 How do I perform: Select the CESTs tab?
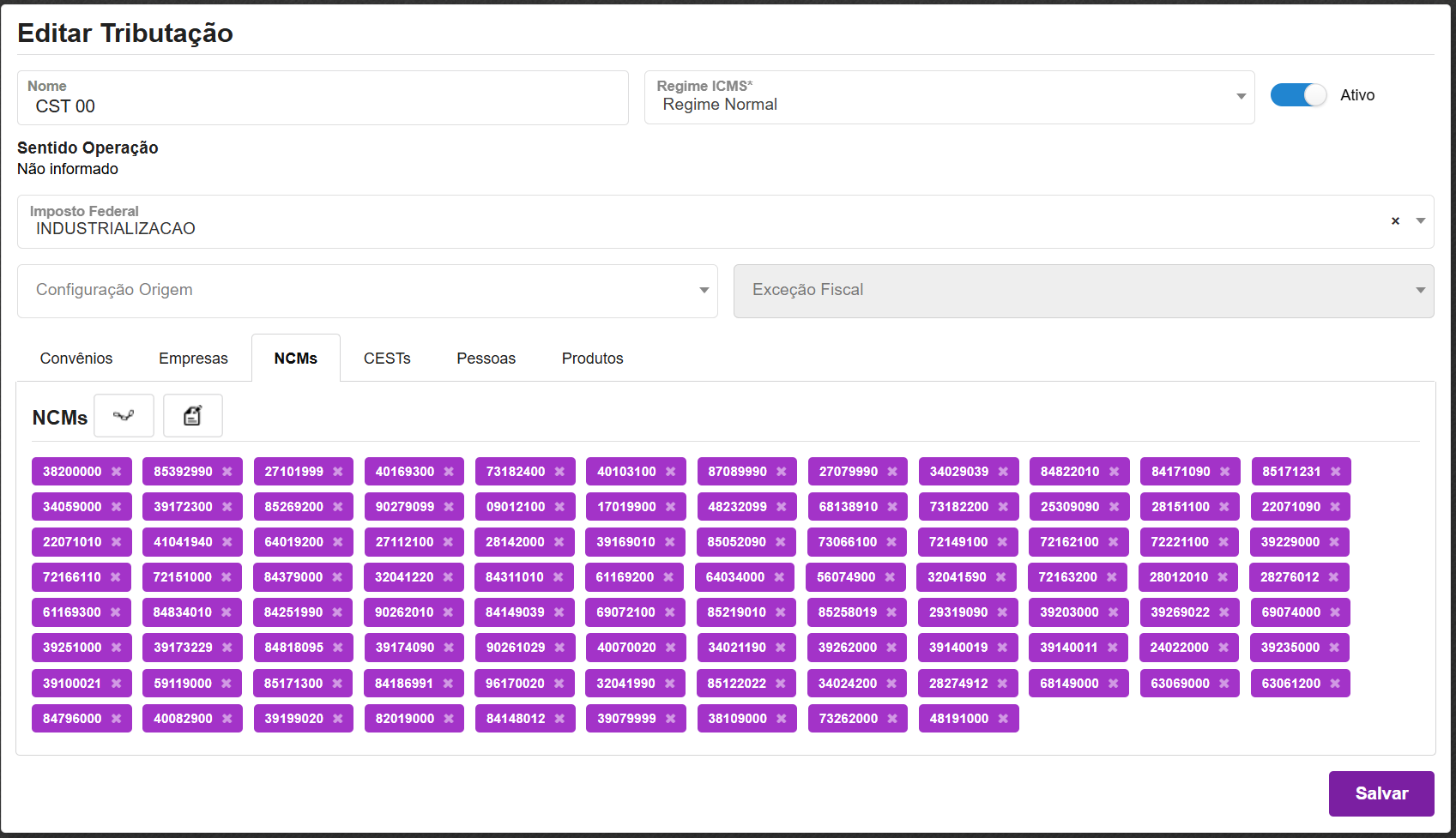(x=387, y=359)
